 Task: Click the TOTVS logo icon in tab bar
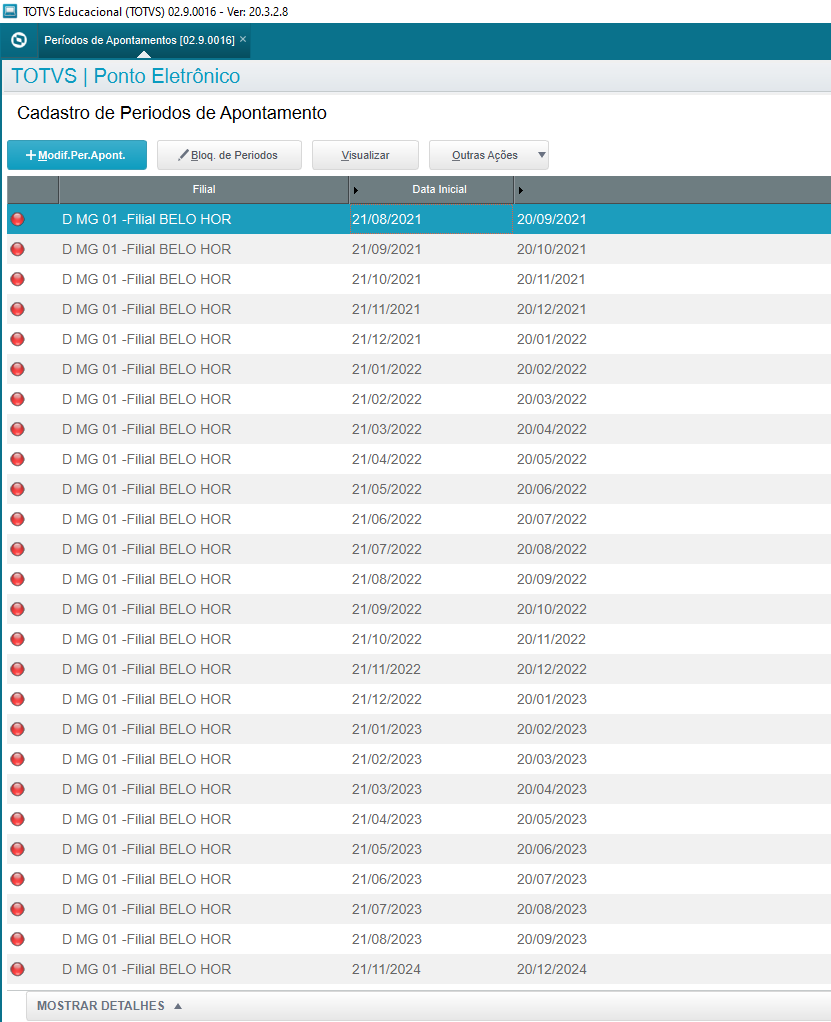tap(18, 40)
